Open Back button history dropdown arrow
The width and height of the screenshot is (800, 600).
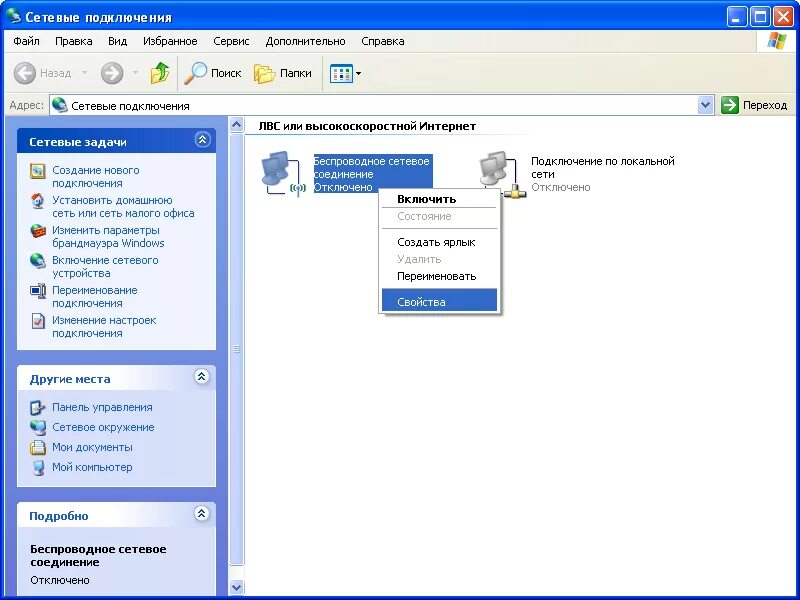[84, 73]
